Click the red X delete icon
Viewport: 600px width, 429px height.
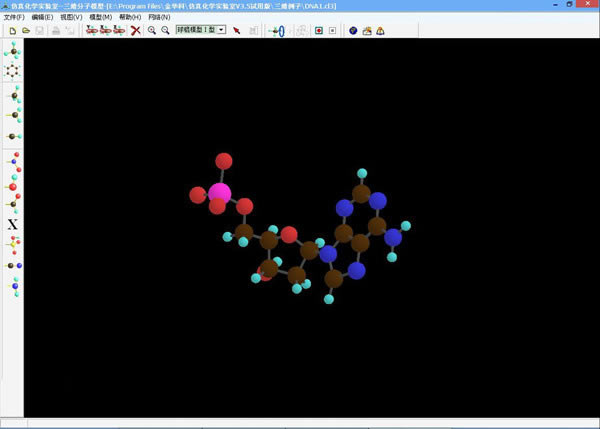click(135, 31)
